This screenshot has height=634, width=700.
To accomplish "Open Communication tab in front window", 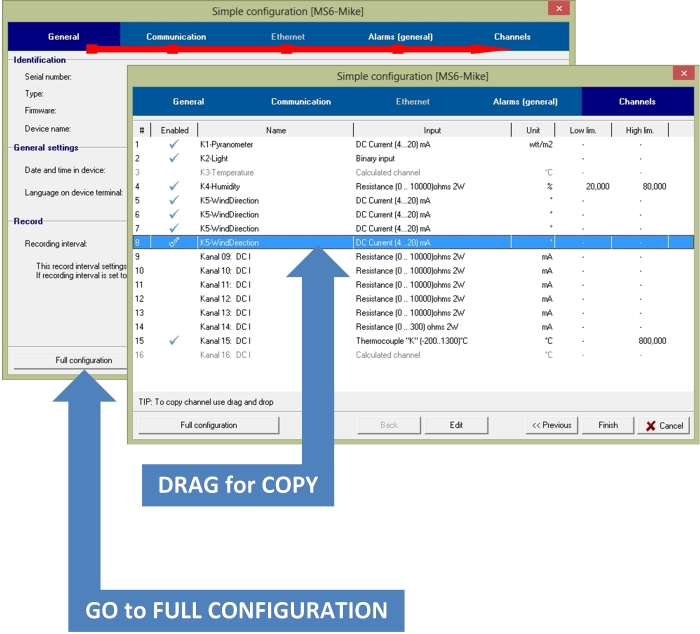I will pyautogui.click(x=301, y=102).
